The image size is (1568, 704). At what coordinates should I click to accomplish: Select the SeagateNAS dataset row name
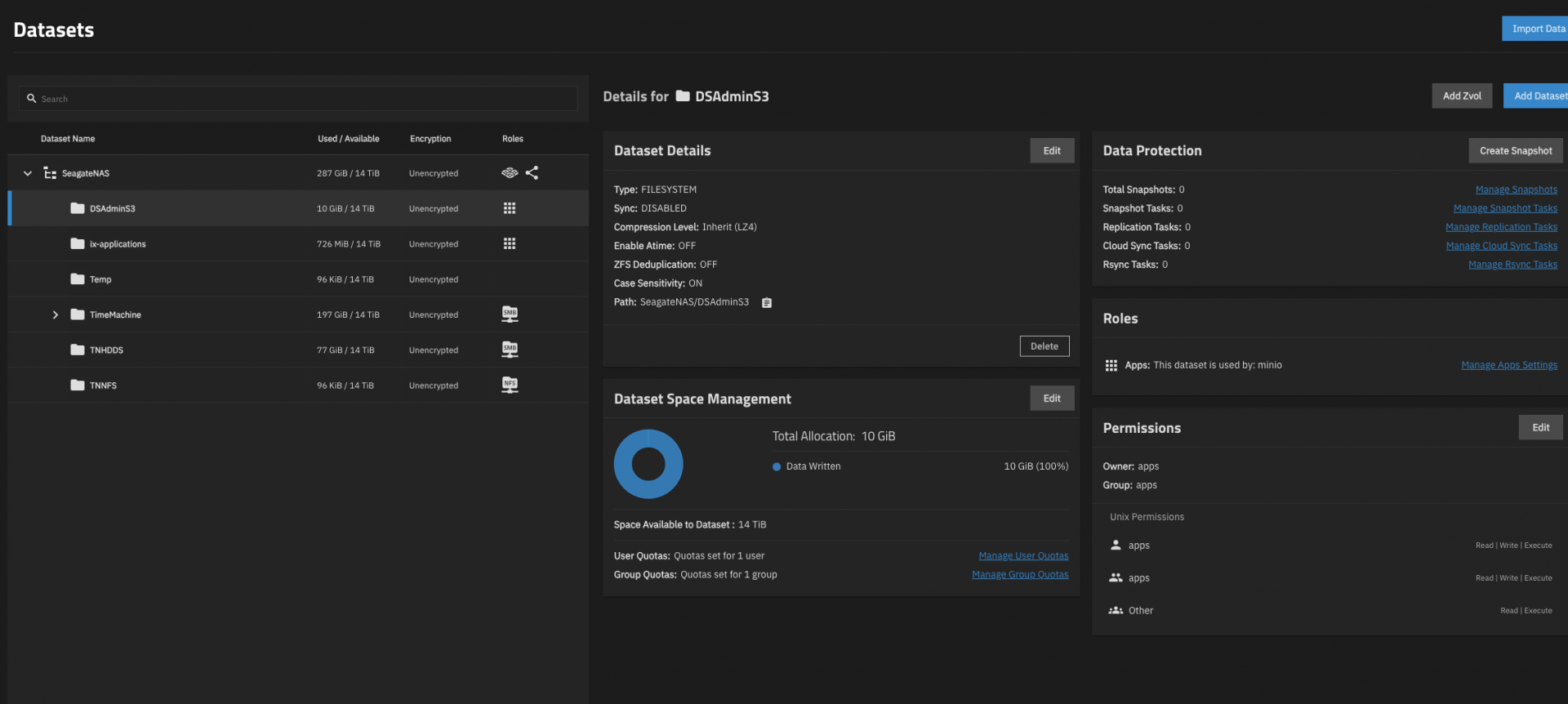pyautogui.click(x=86, y=173)
